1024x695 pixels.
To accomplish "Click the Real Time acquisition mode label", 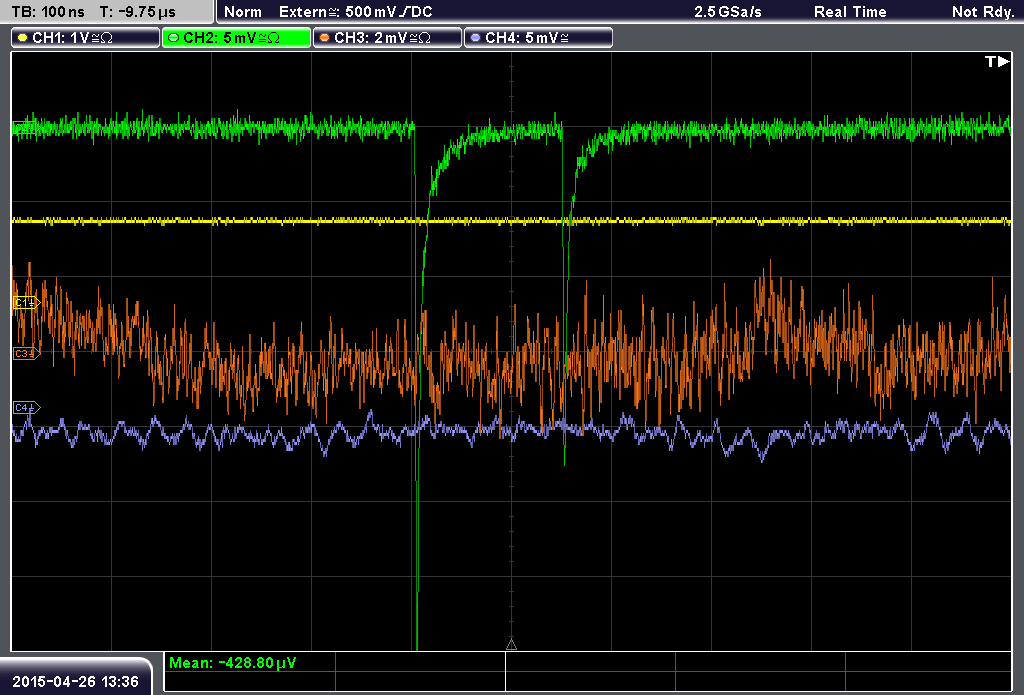I will point(850,12).
